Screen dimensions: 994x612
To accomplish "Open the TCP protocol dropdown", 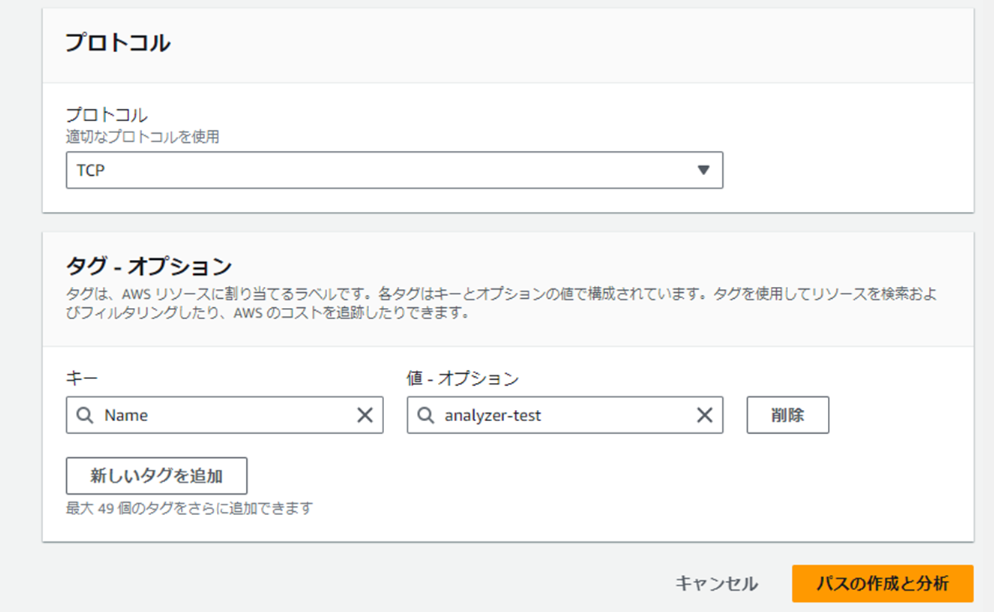I will [394, 170].
